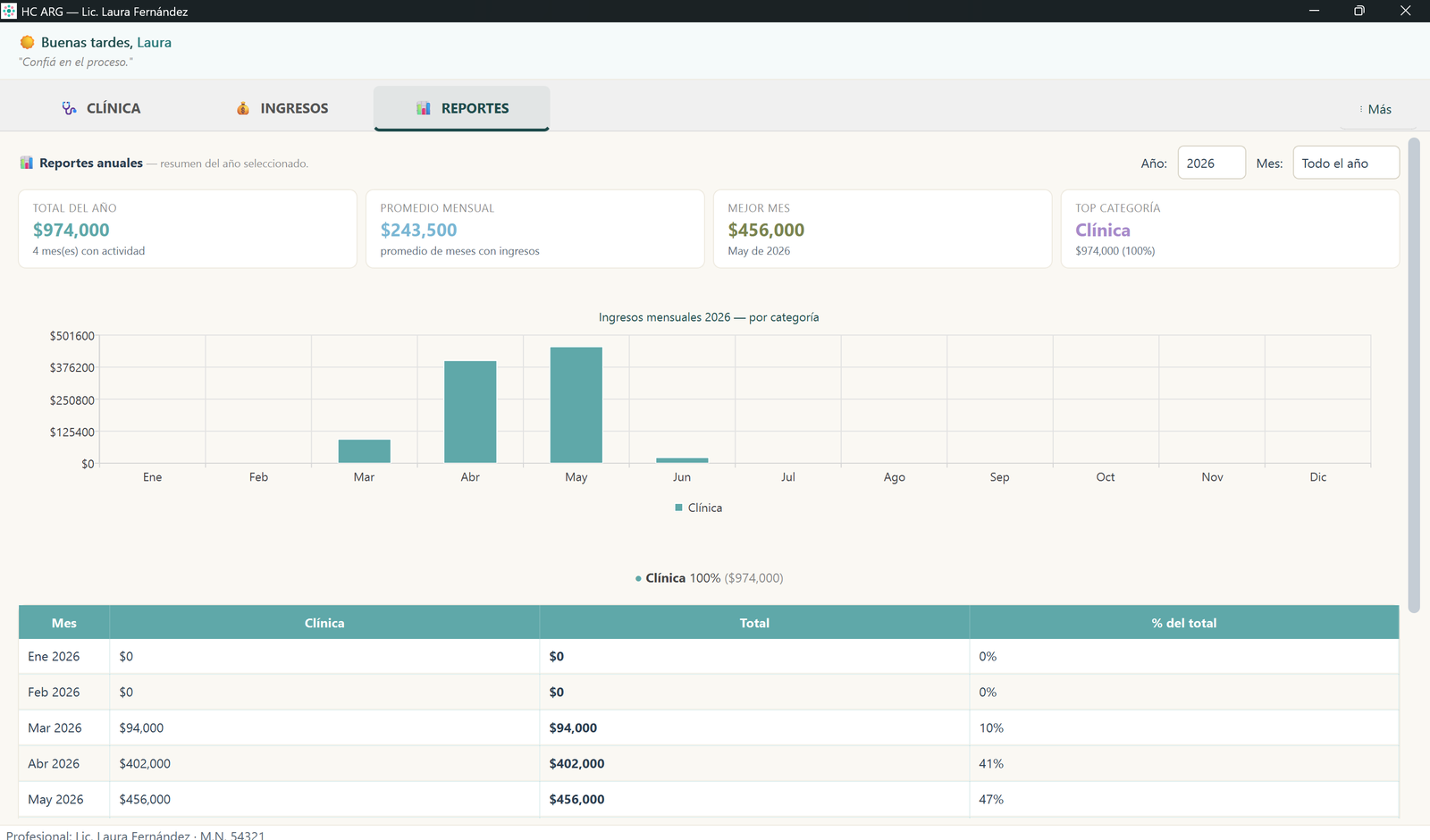Click the Top Categoría Clínica card
Image resolution: width=1430 pixels, height=840 pixels.
pyautogui.click(x=1230, y=229)
